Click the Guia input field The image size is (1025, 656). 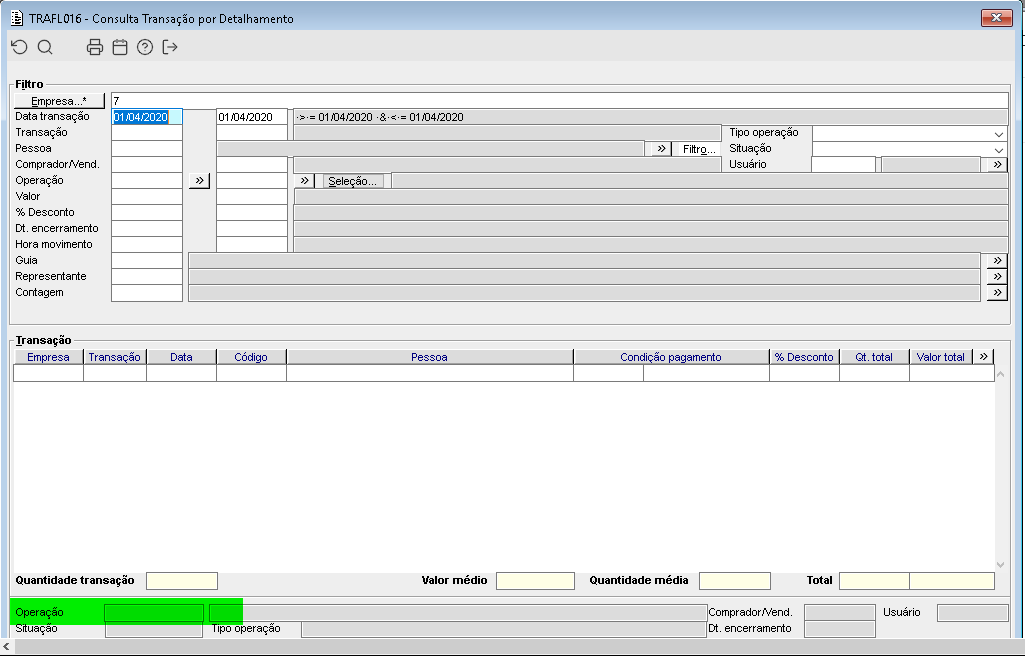click(x=147, y=261)
